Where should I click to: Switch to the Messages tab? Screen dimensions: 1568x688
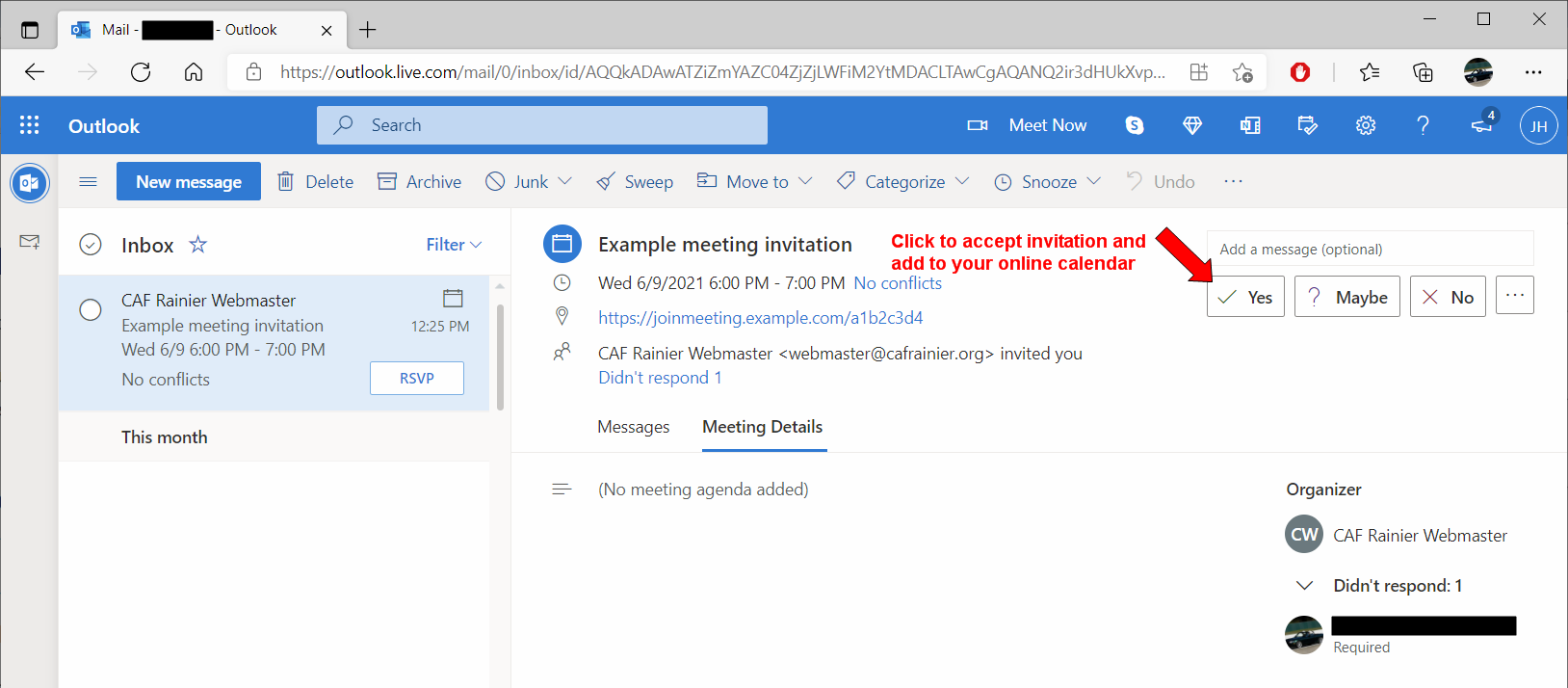pyautogui.click(x=633, y=427)
